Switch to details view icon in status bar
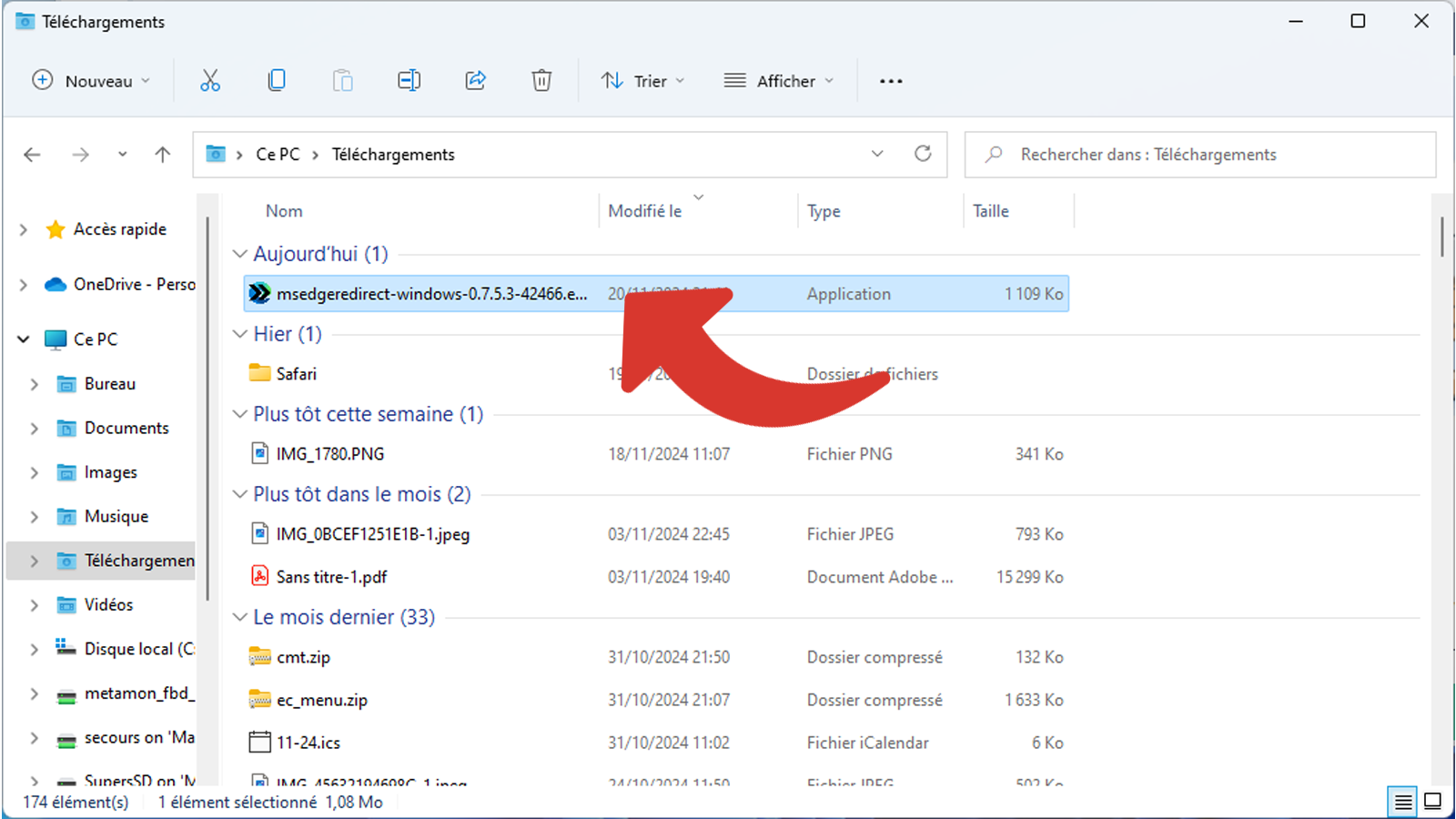Image resolution: width=1456 pixels, height=819 pixels. coord(1403,802)
